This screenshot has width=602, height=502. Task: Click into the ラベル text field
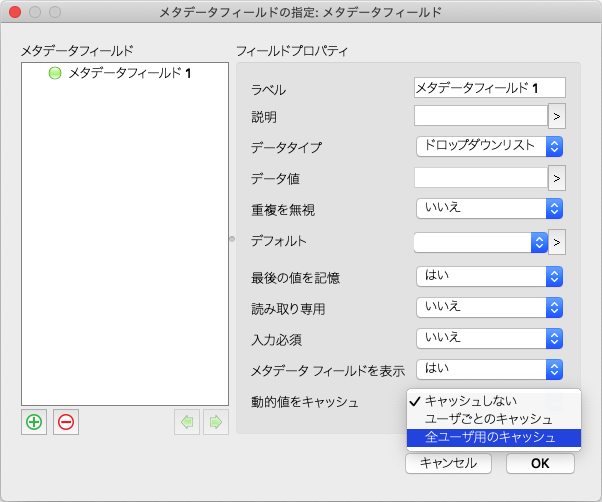[x=489, y=88]
